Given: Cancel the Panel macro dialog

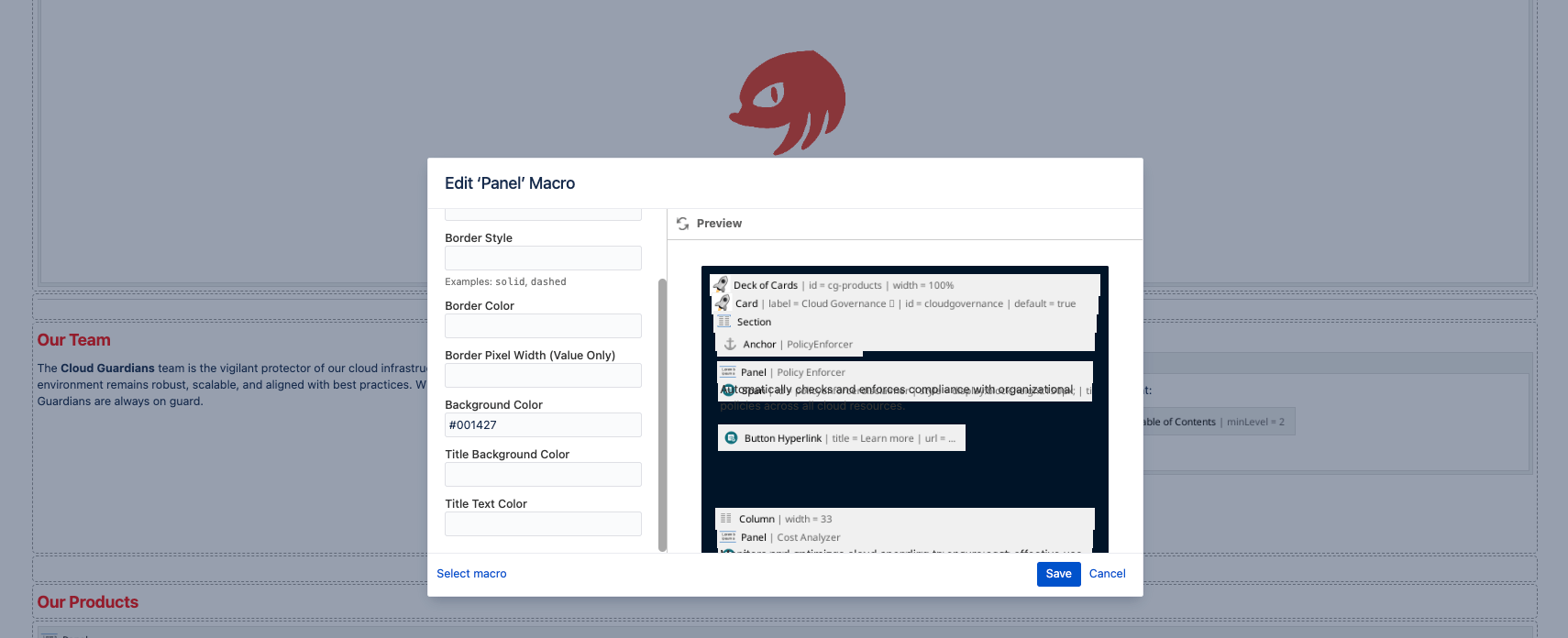Looking at the screenshot, I should pyautogui.click(x=1107, y=574).
